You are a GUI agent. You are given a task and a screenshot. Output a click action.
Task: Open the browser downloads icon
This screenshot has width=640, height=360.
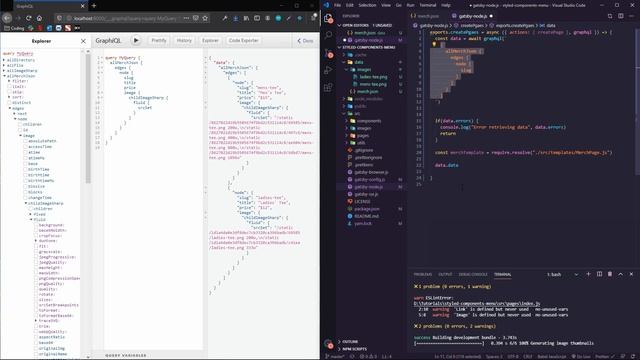[x=236, y=18]
